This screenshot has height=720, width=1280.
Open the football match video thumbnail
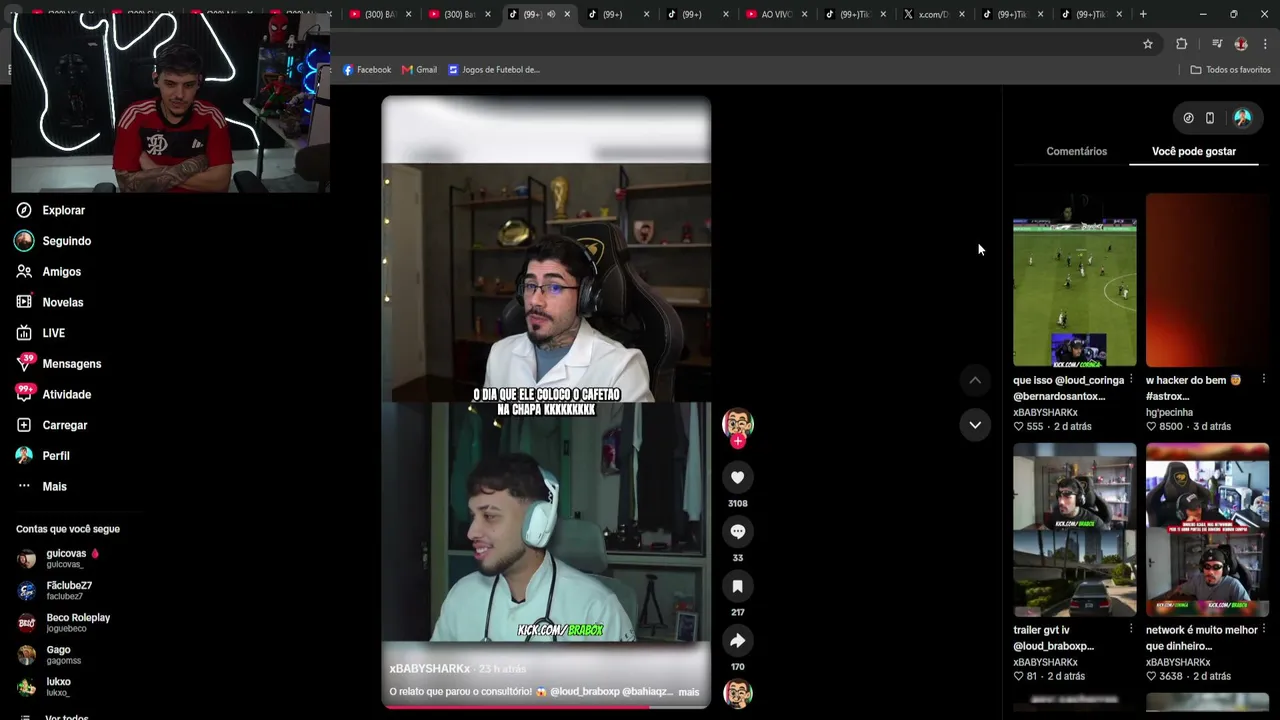(x=1074, y=280)
